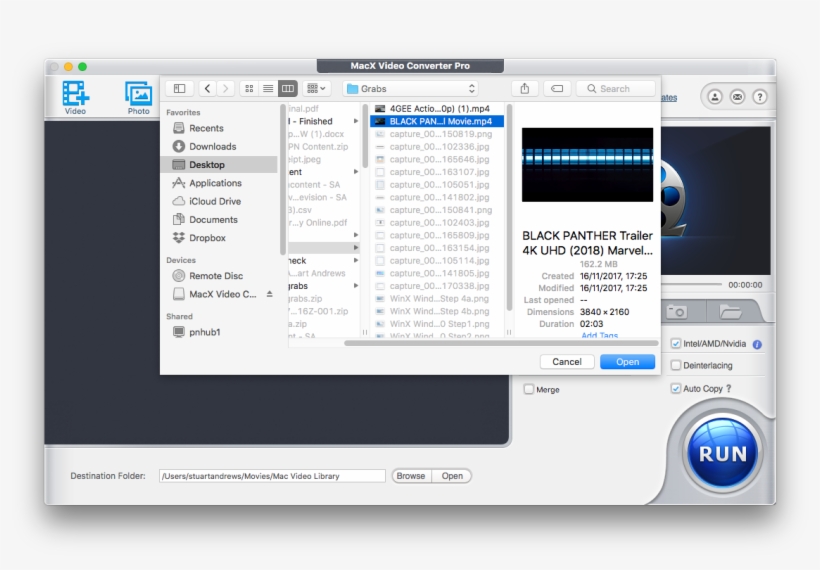Viewport: 820px width, 570px height.
Task: Select the 4GEE Actio...0p) (1).mp4 file
Action: point(437,108)
